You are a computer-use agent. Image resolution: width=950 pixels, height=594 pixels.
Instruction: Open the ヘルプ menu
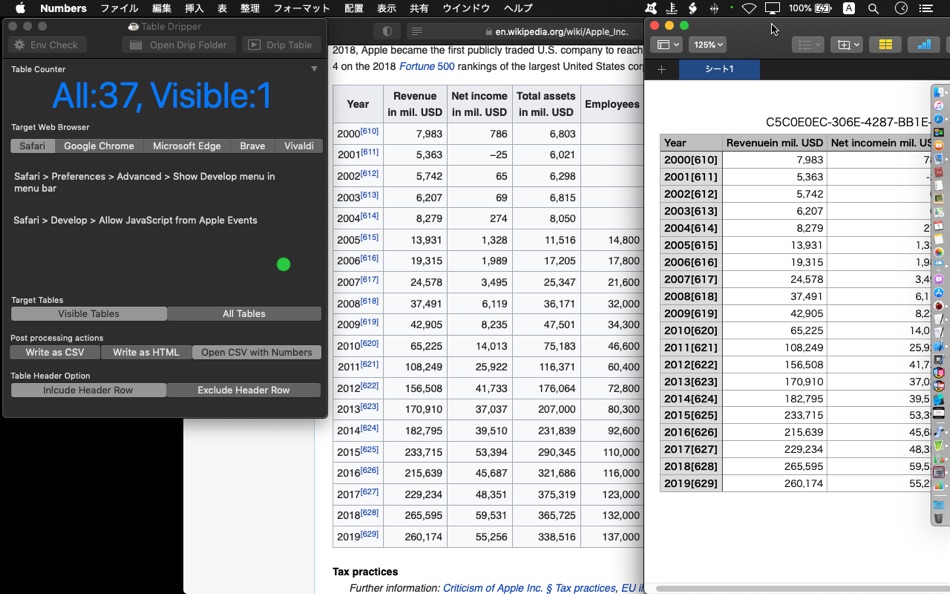point(518,8)
